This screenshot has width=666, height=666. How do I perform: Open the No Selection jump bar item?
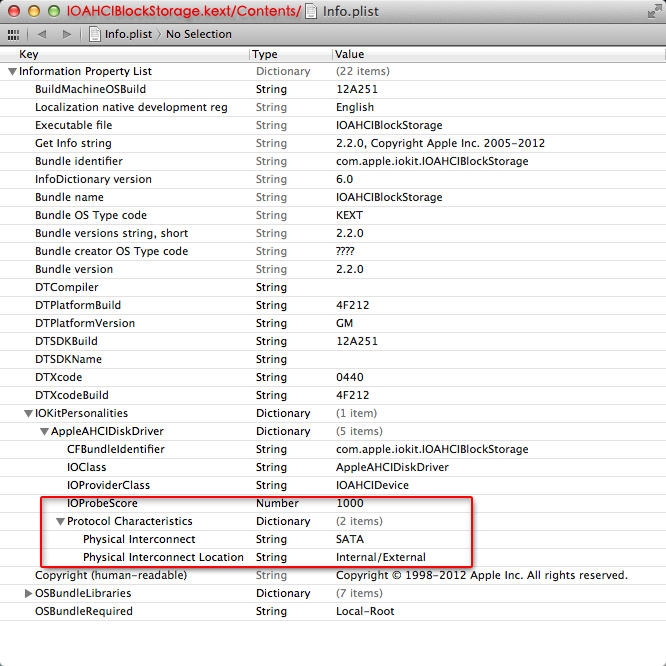(x=199, y=34)
